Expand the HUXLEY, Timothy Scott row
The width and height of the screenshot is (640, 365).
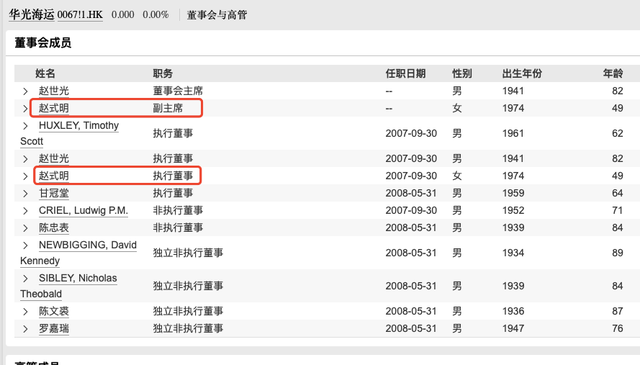[x=25, y=126]
